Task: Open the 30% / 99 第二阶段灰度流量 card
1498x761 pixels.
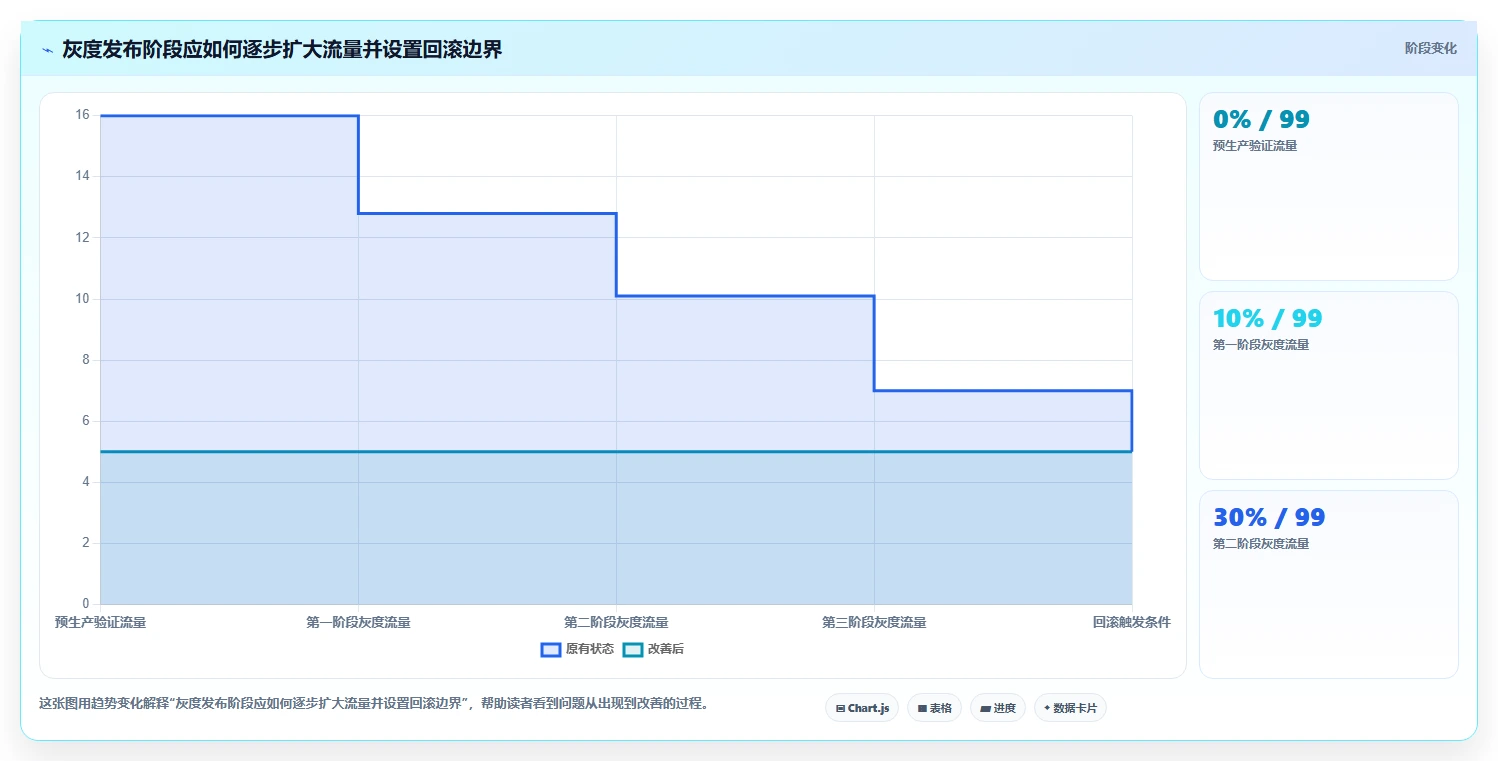Action: [1329, 584]
